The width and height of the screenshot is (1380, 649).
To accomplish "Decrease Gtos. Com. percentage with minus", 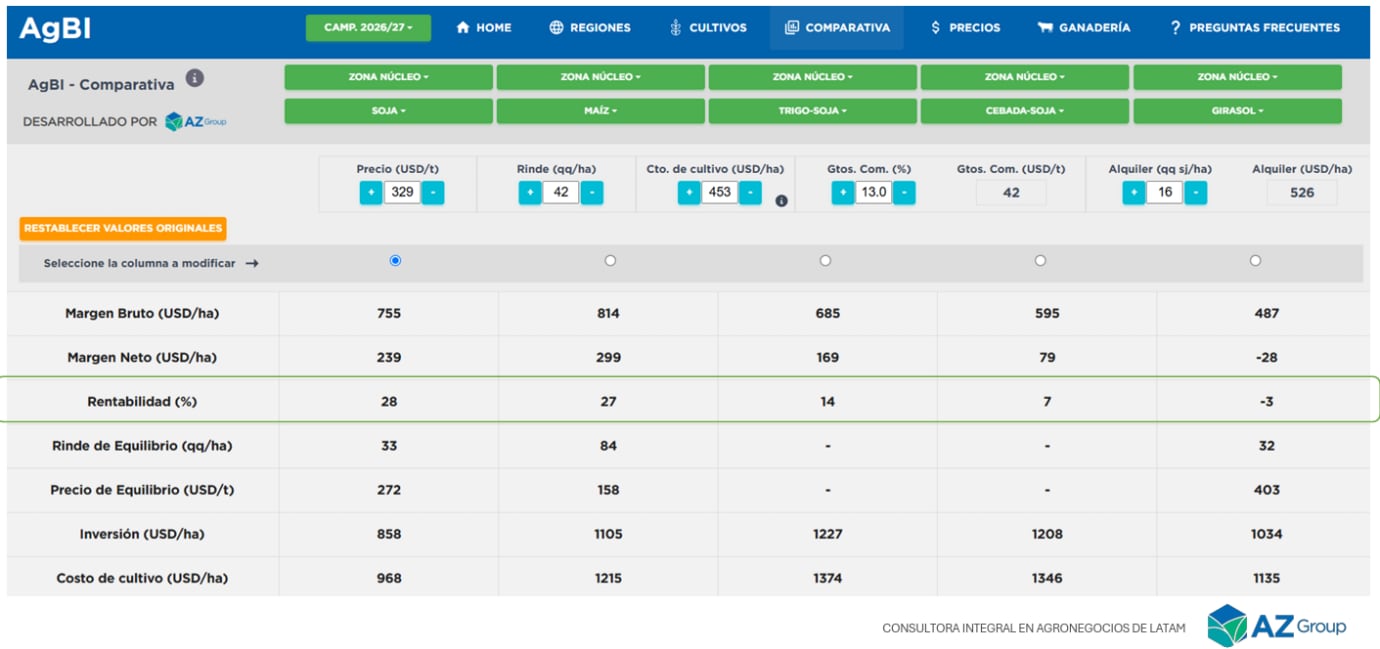I will [x=904, y=192].
